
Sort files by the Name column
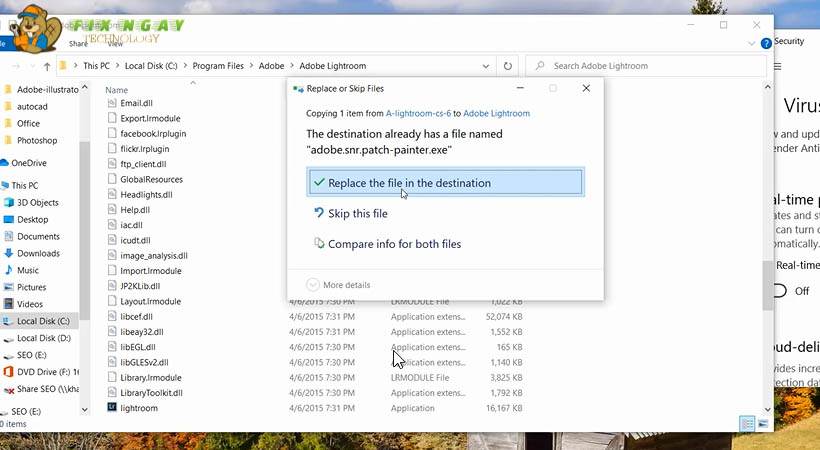pyautogui.click(x=117, y=90)
